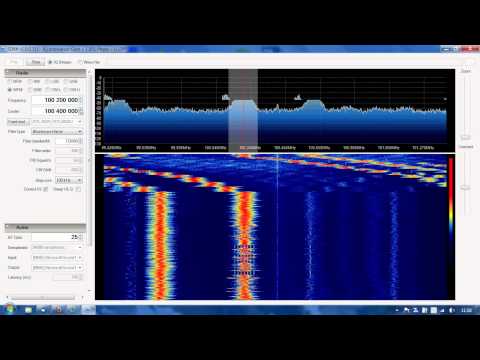
Task: Open the volume speaker tray icon
Action: coord(452,310)
